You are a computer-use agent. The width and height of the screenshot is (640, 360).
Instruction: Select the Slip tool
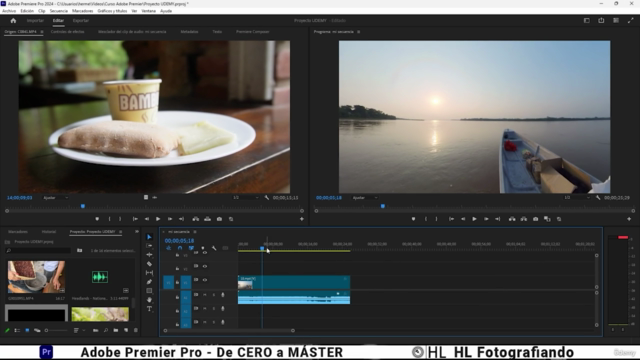click(x=149, y=273)
